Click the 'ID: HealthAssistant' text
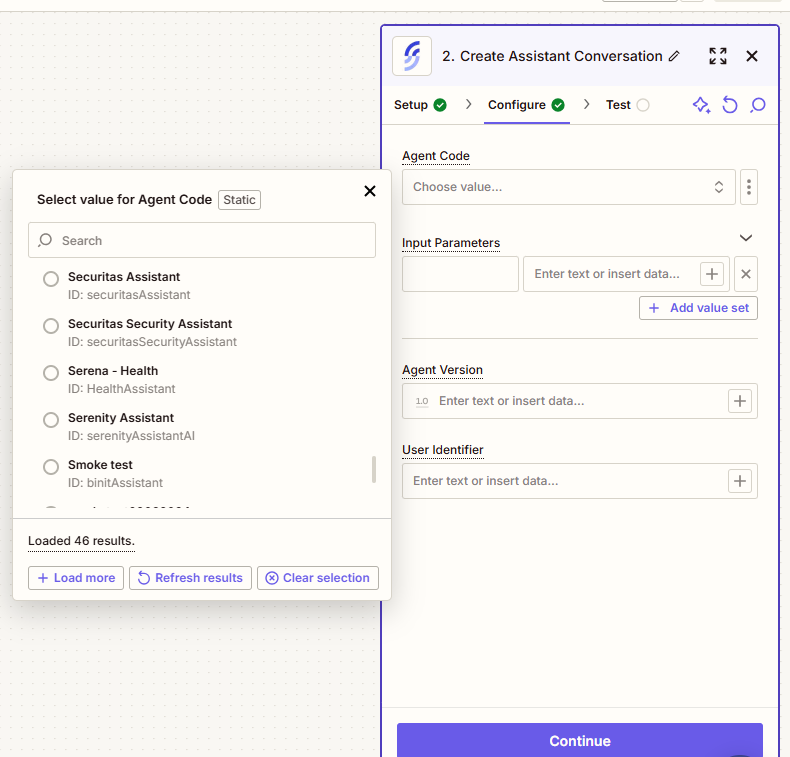 pyautogui.click(x=121, y=389)
